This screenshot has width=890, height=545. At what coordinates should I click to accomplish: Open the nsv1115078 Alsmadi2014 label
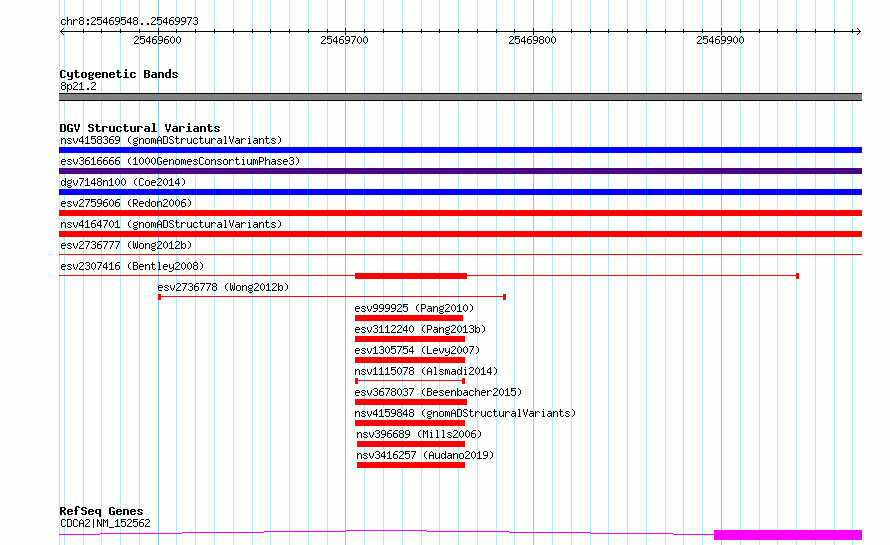[x=426, y=371]
